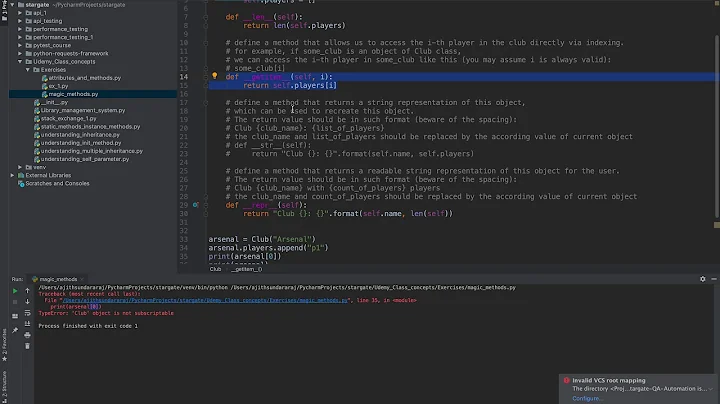
Task: Expand the venv folder
Action: pyautogui.click(x=20, y=167)
